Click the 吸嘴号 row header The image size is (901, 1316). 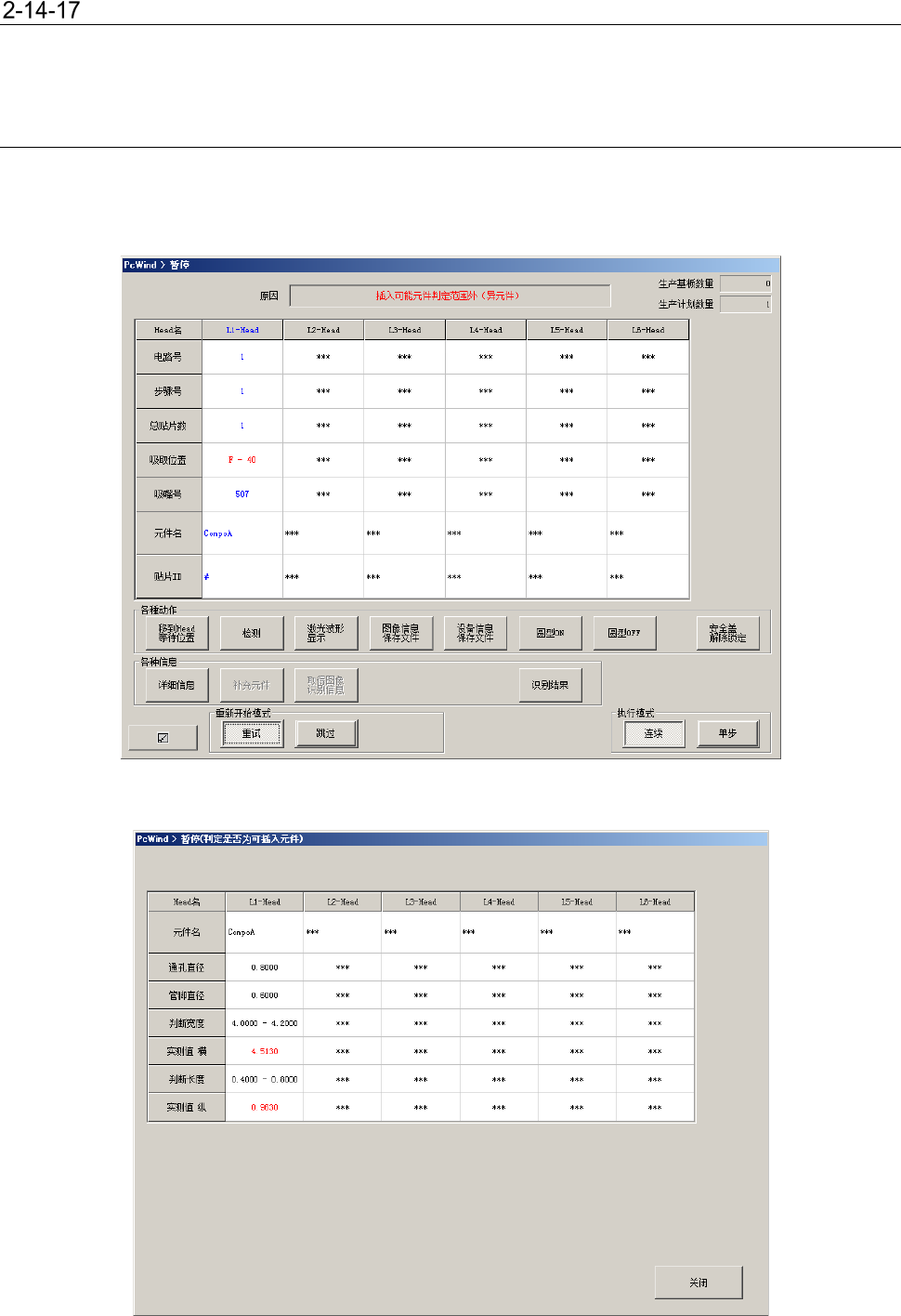(x=168, y=494)
